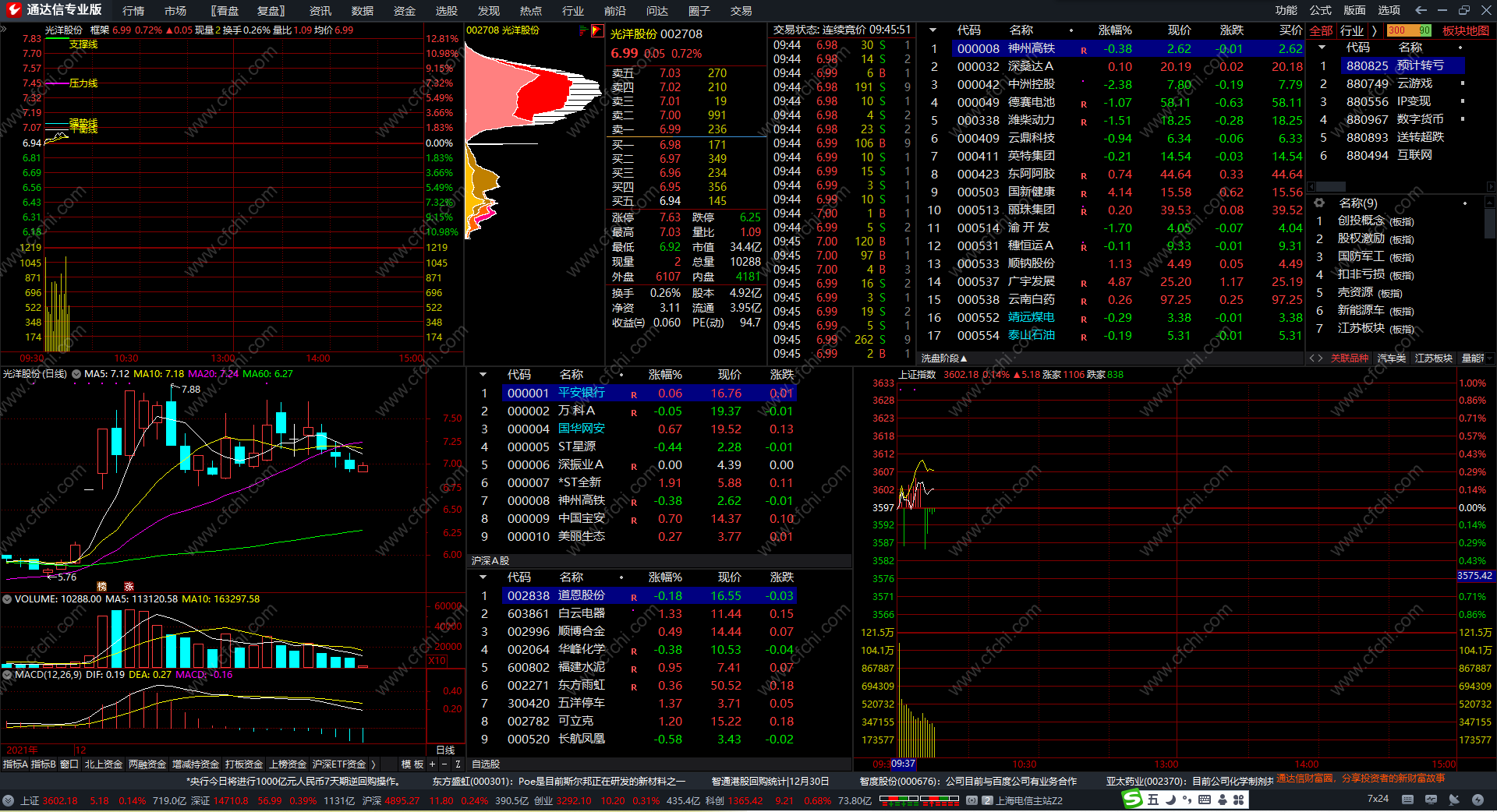
Task: Click the keyboard icon near 7x24
Action: click(x=1407, y=800)
